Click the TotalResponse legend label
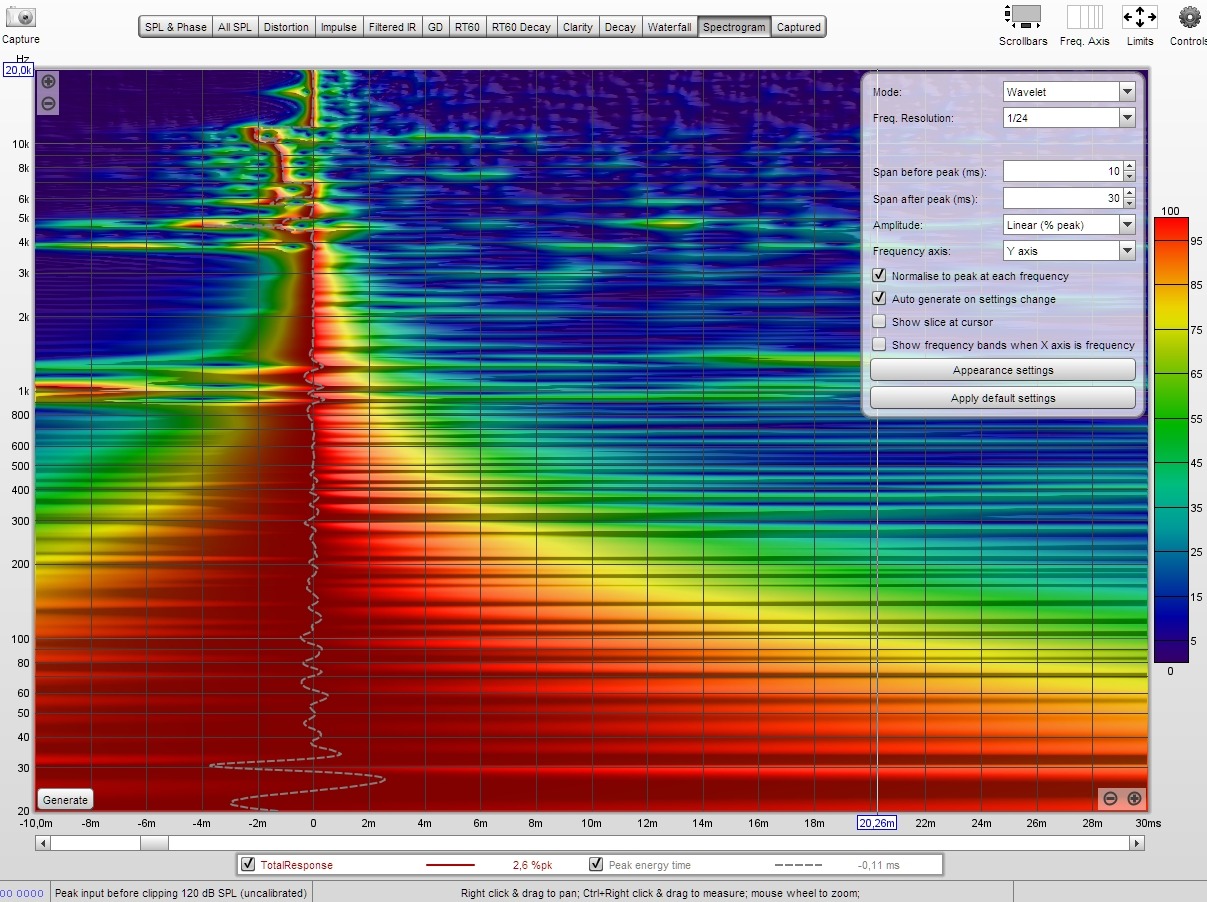1207x902 pixels. (297, 865)
